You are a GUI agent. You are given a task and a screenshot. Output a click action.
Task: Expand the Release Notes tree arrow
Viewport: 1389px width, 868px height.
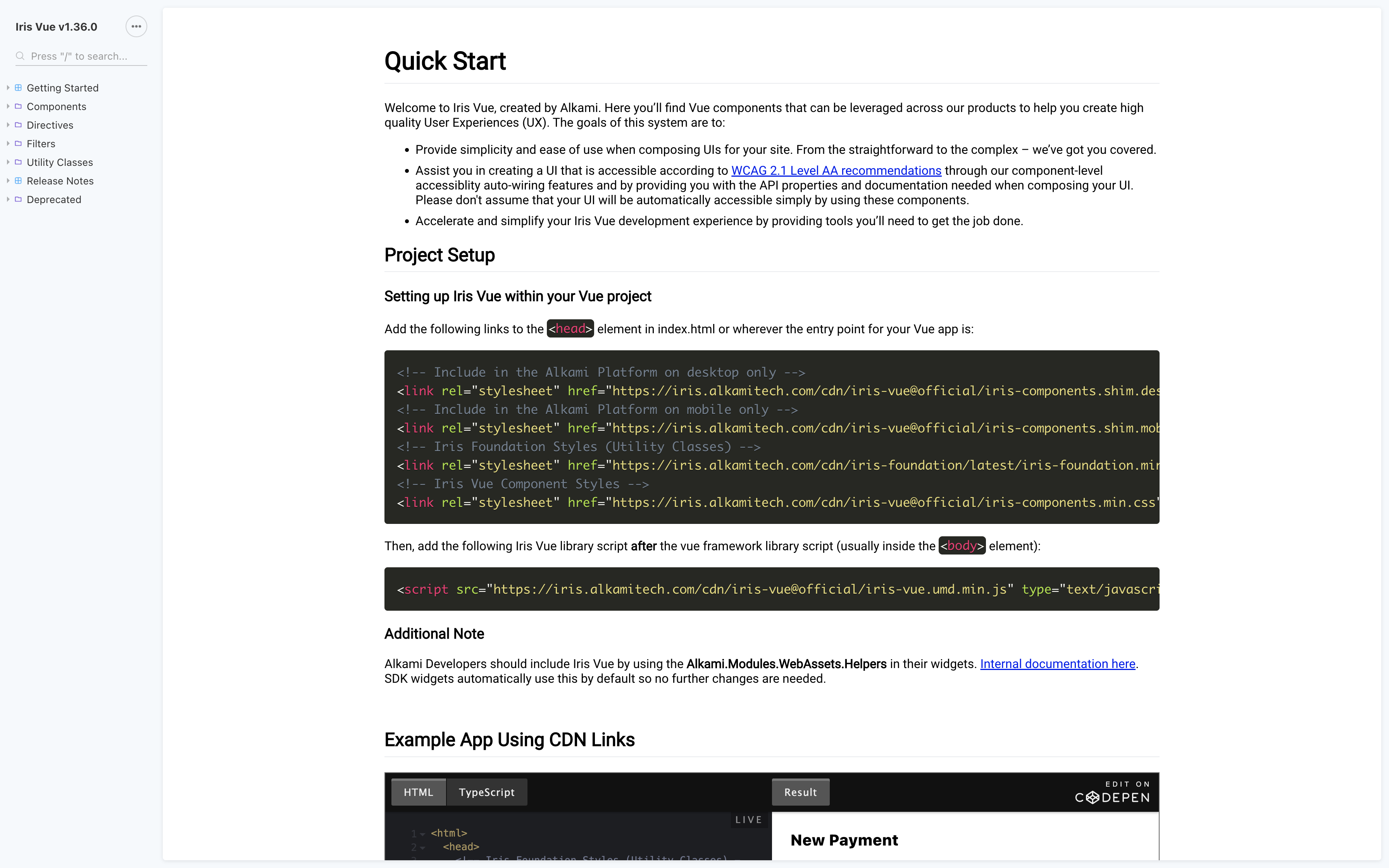pos(8,180)
